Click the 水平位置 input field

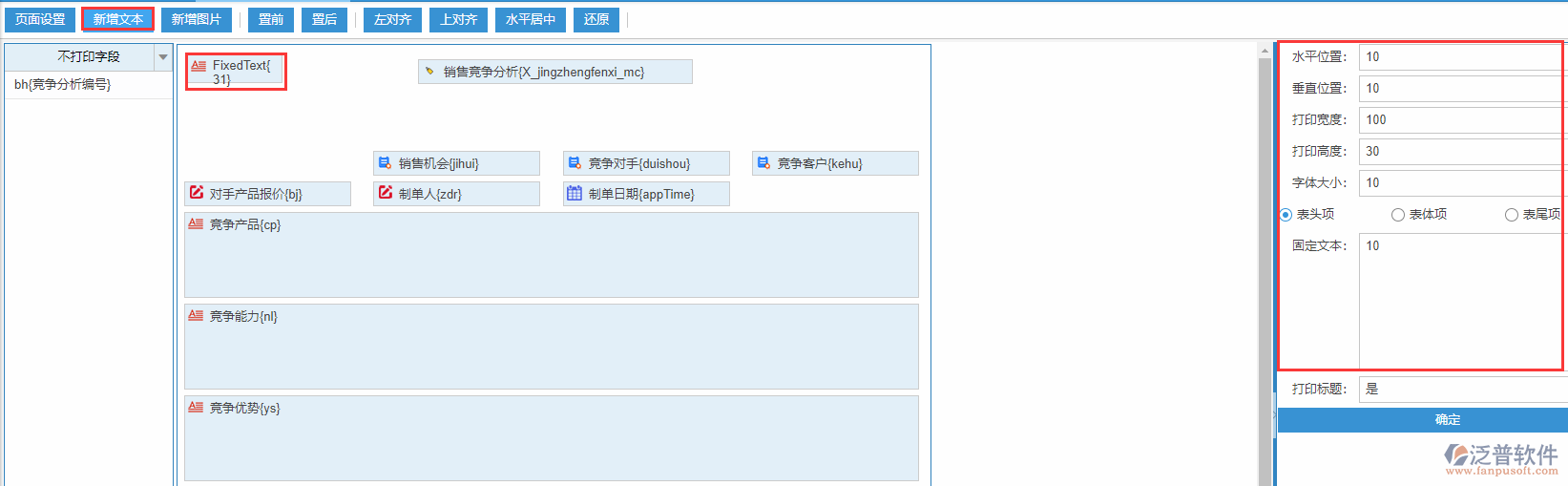[x=1461, y=57]
